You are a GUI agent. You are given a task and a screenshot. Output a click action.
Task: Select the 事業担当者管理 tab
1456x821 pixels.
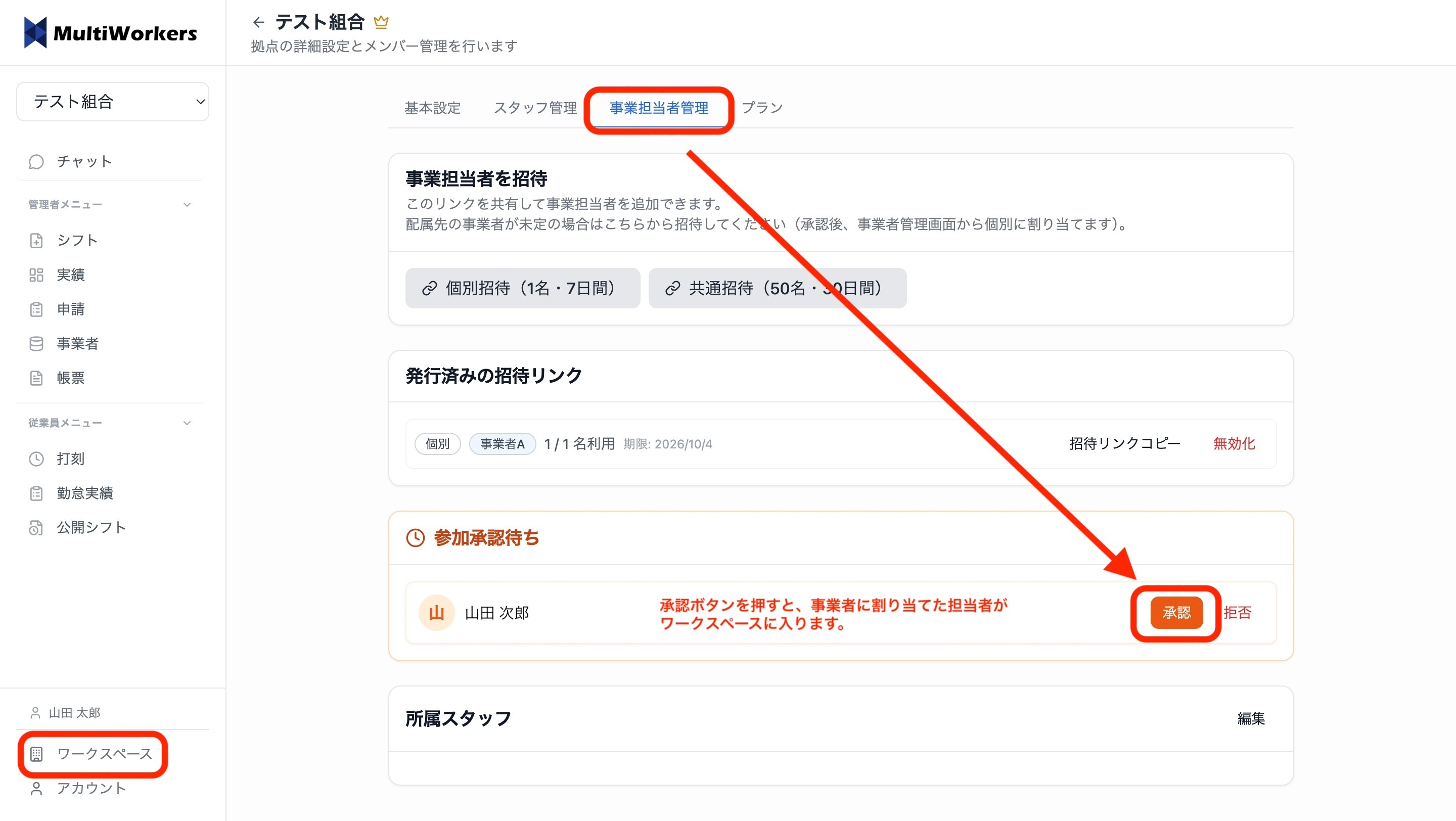(x=659, y=108)
